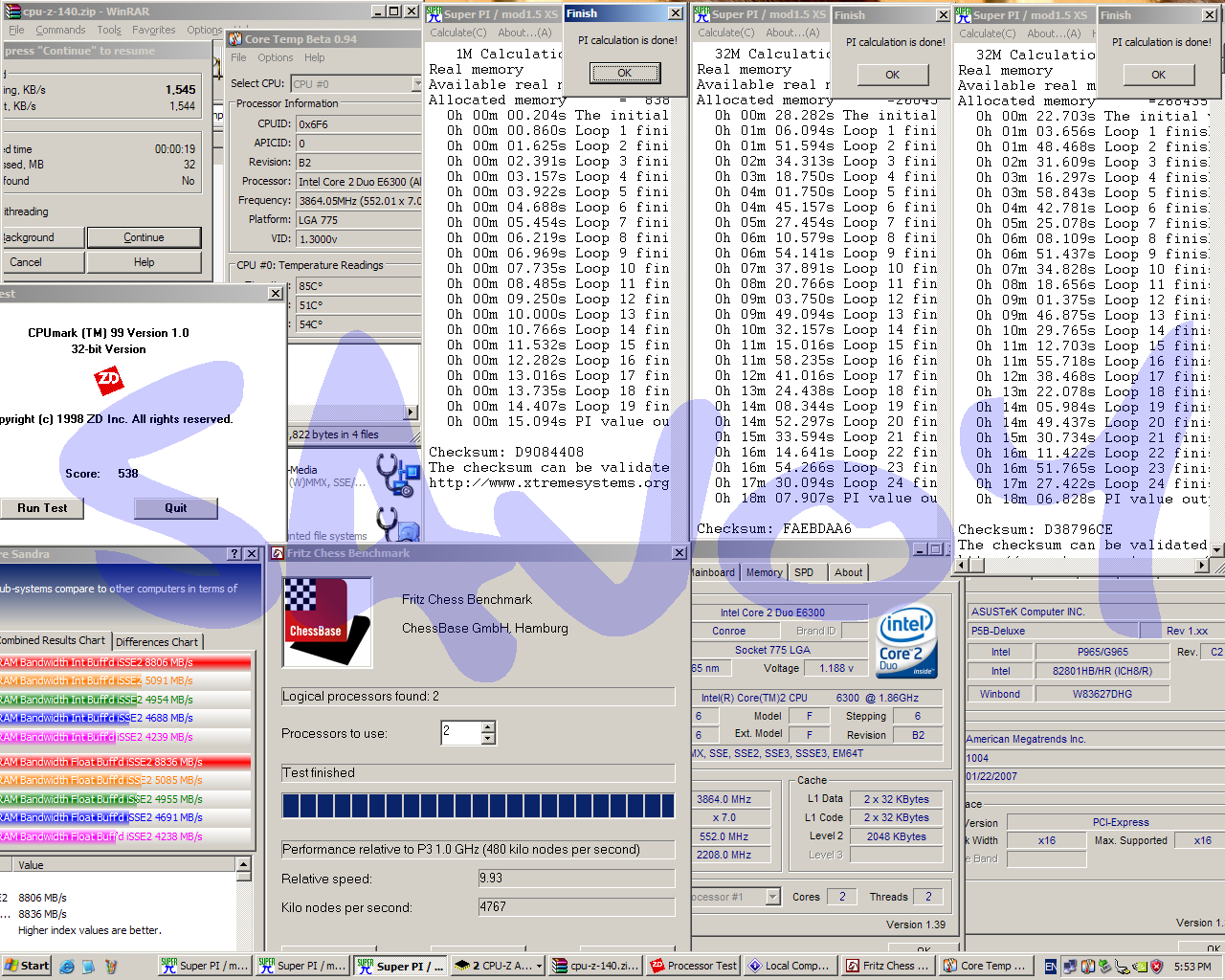The image size is (1225, 980).
Task: Switch to Core Temp on the taskbar
Action: click(986, 967)
